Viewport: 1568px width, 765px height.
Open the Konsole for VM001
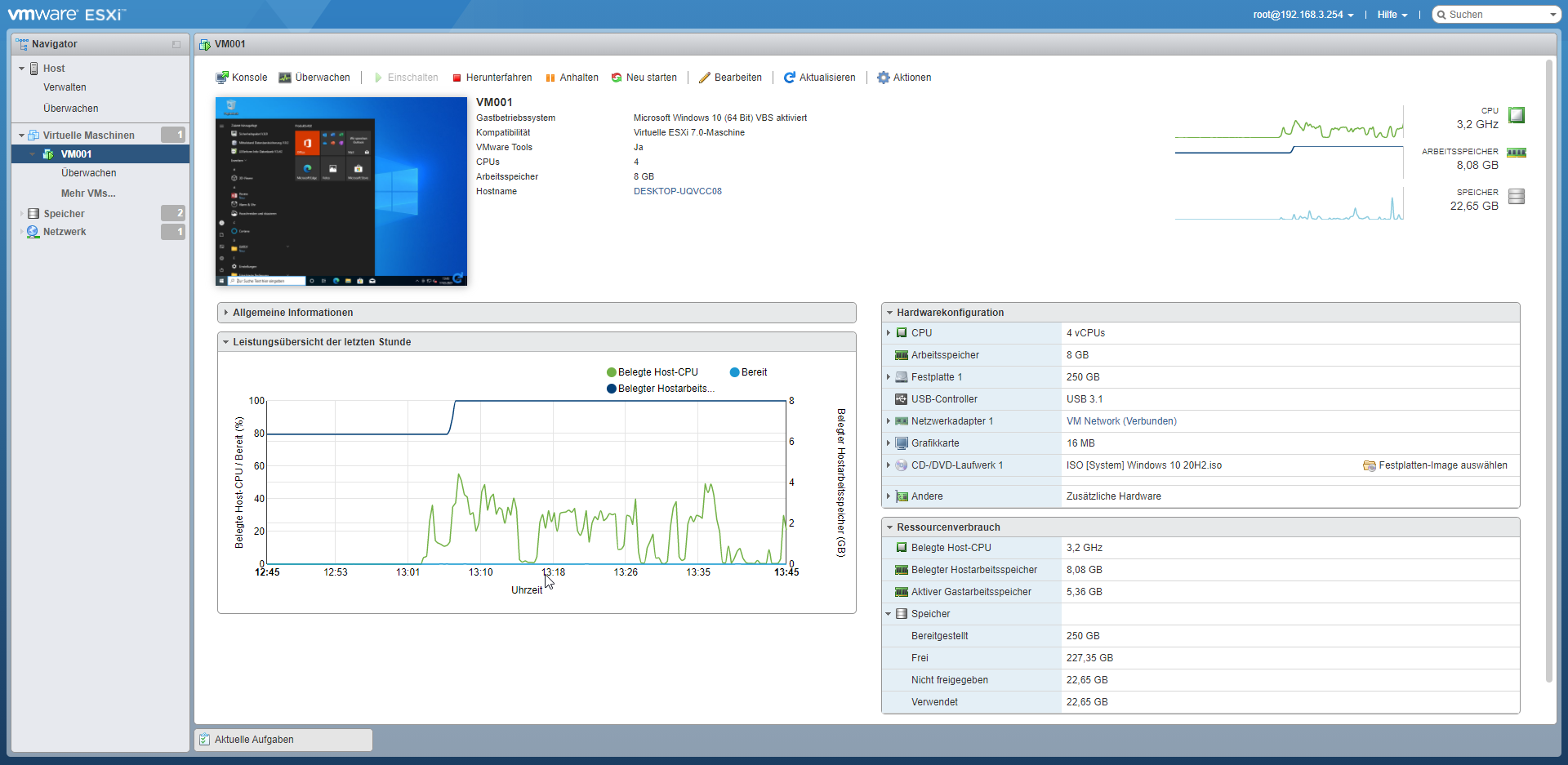[x=242, y=78]
